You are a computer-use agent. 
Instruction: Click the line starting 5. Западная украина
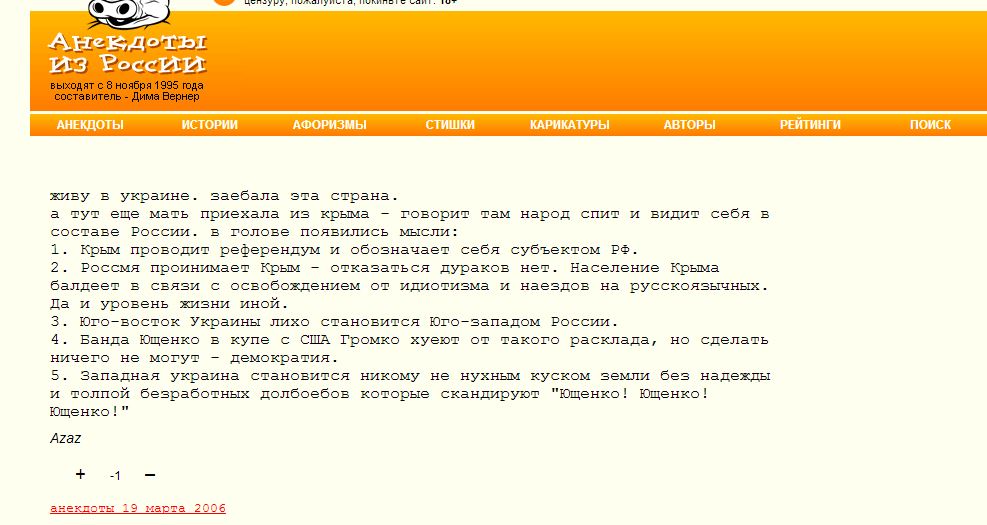pos(410,376)
